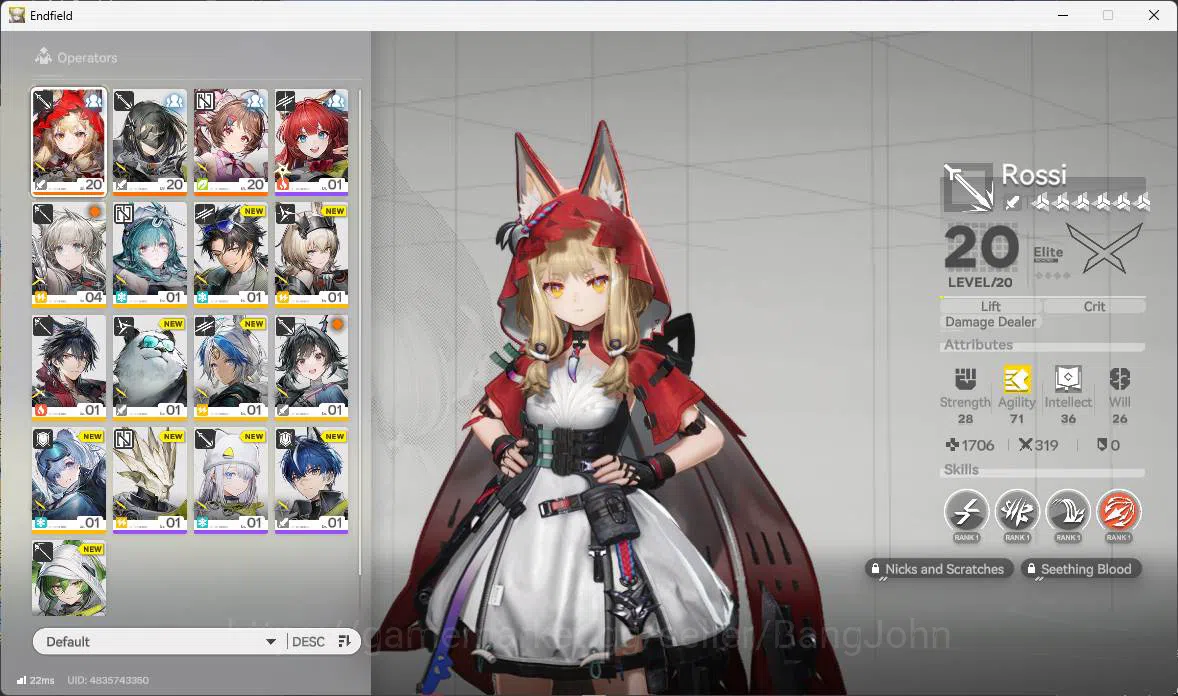The width and height of the screenshot is (1178, 696).
Task: Select the pale spiky dragon operator card
Action: (x=150, y=480)
